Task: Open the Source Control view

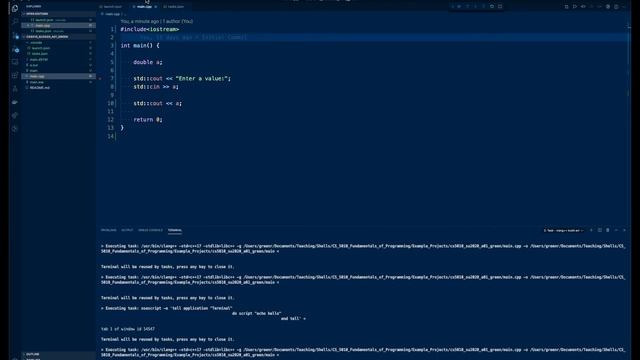Action: click(x=15, y=36)
